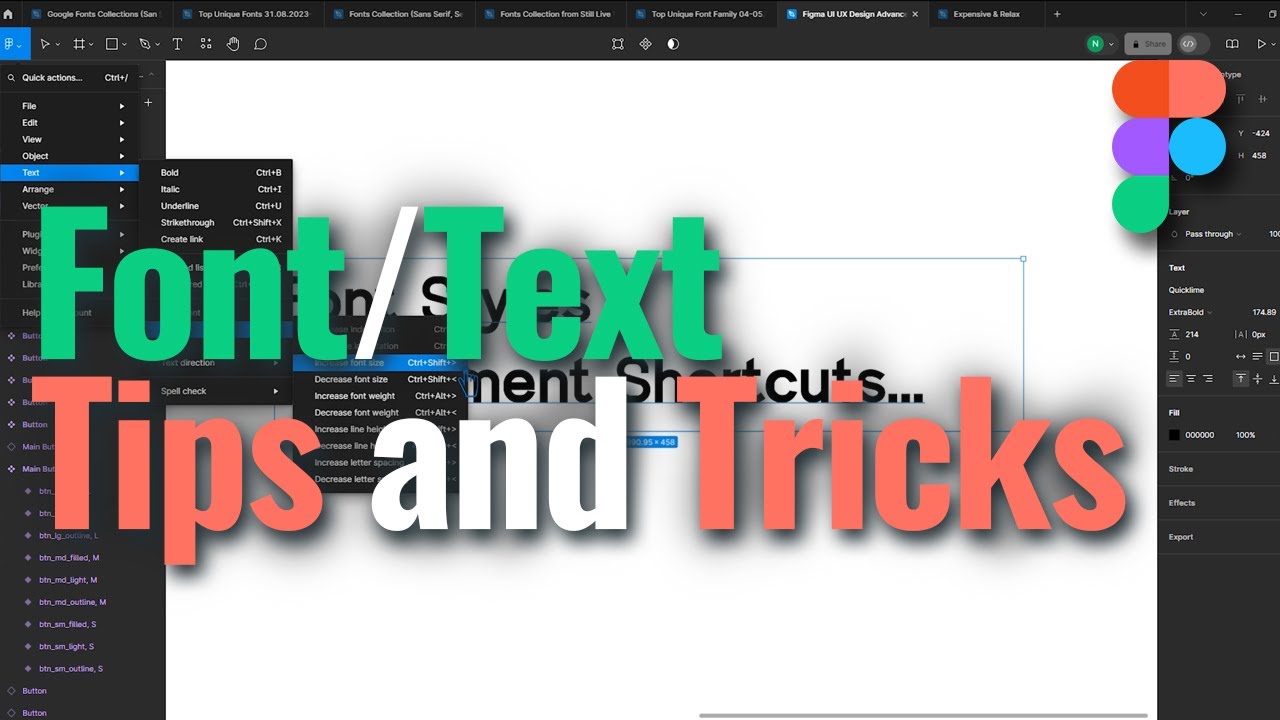Enable left text alignment in the Text panel

[1173, 378]
